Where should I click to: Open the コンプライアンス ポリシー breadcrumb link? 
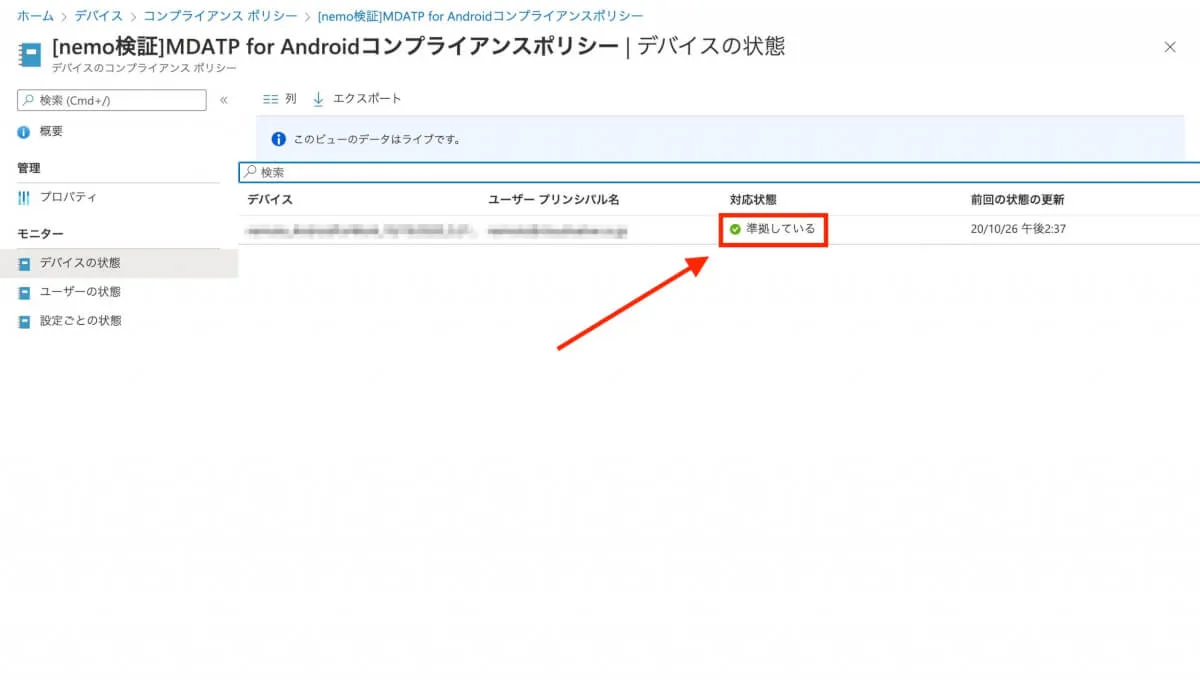click(x=220, y=16)
